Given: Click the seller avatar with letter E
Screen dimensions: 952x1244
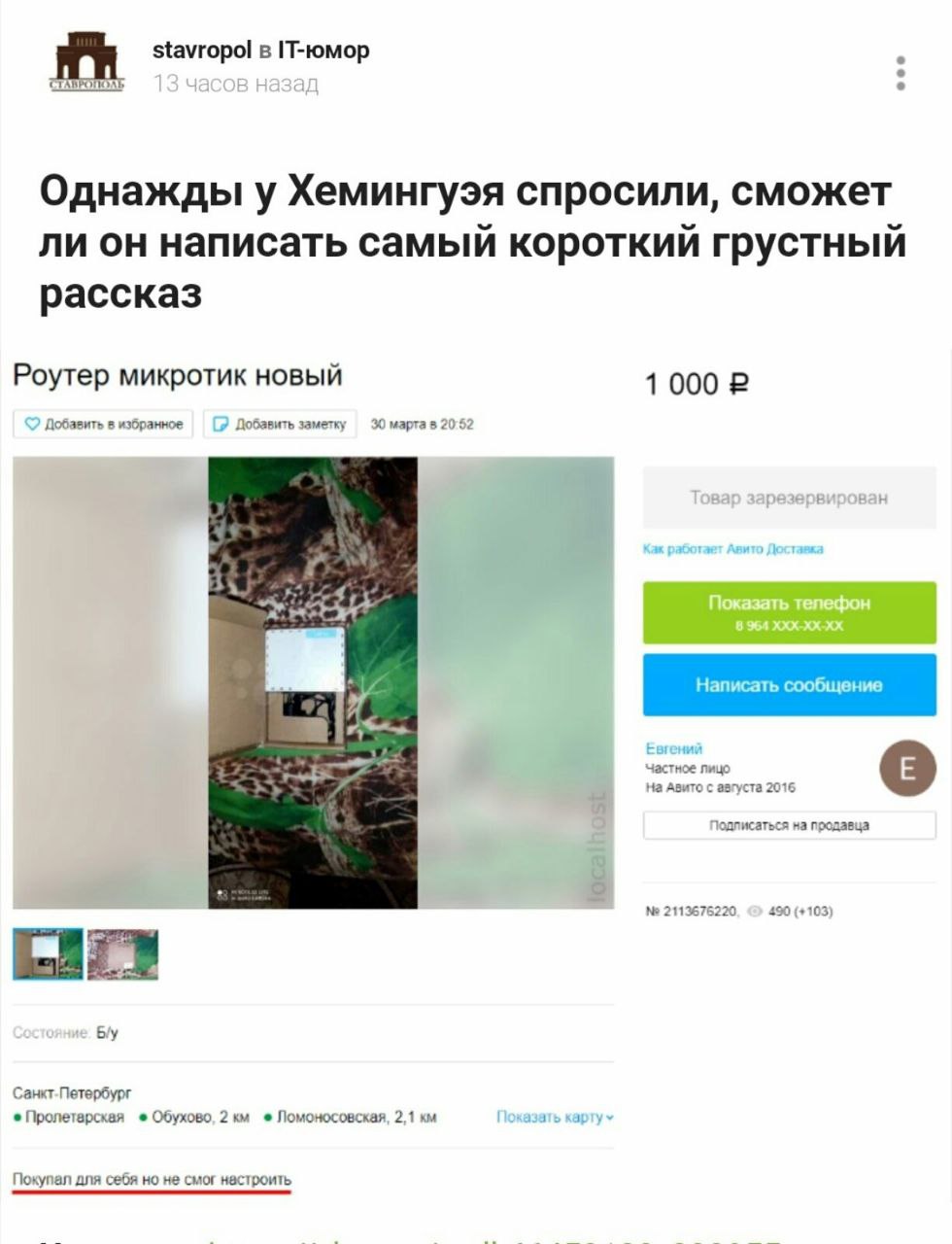Looking at the screenshot, I should pyautogui.click(x=907, y=769).
